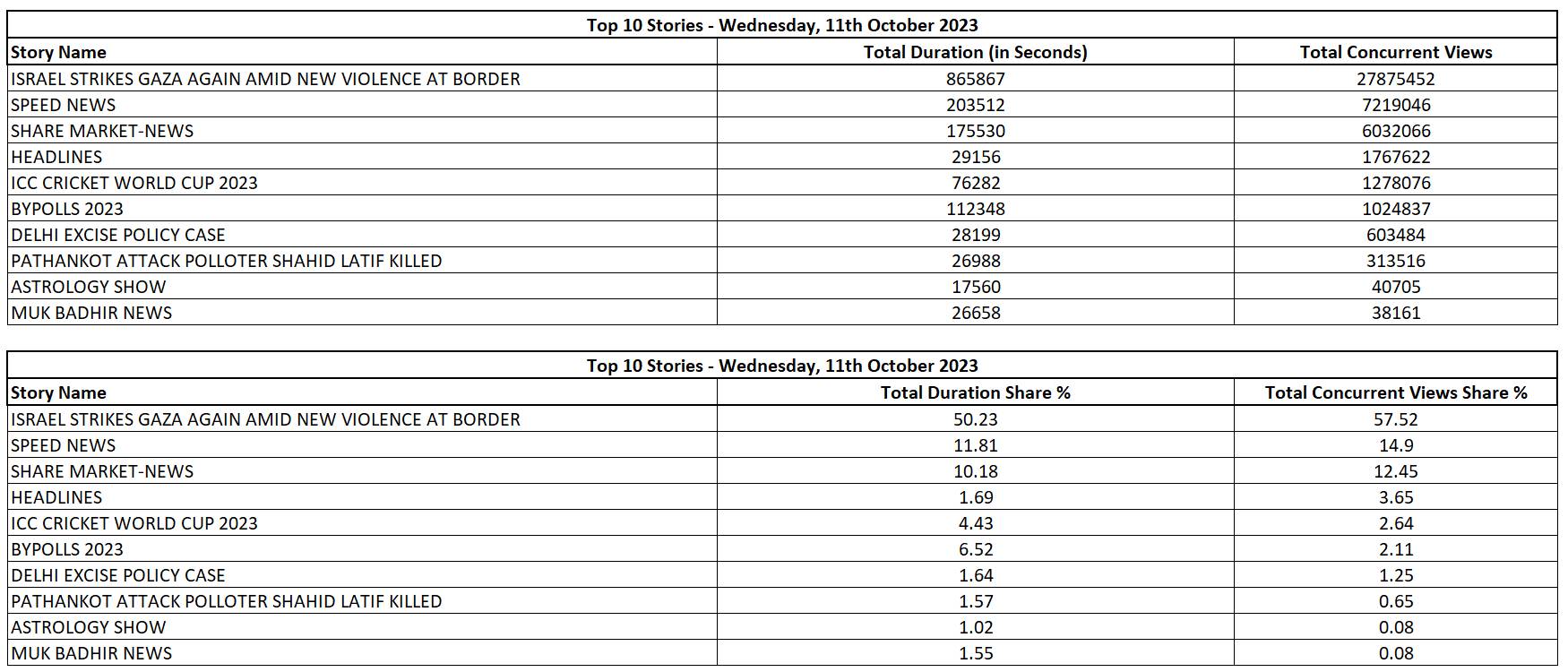1568x672 pixels.
Task: Click the "Total Duration Share %" column header
Action: 975,392
